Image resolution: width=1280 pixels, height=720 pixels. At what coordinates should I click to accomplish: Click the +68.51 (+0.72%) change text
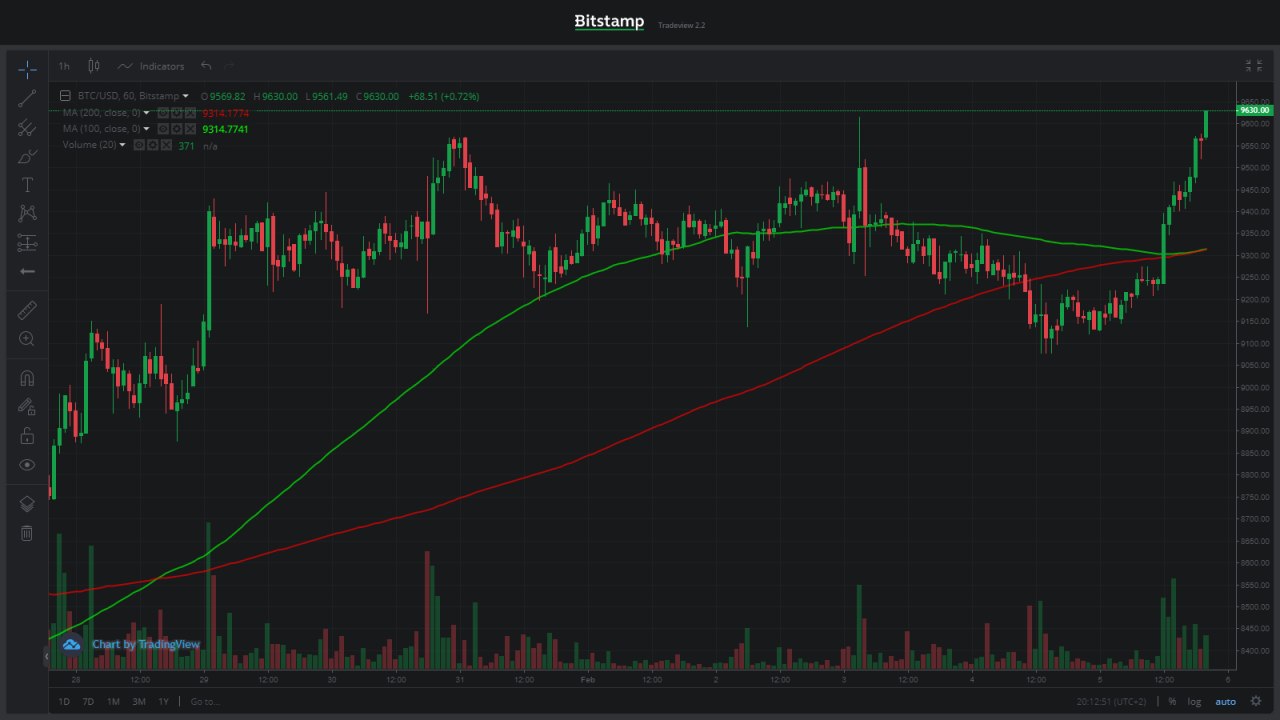444,96
